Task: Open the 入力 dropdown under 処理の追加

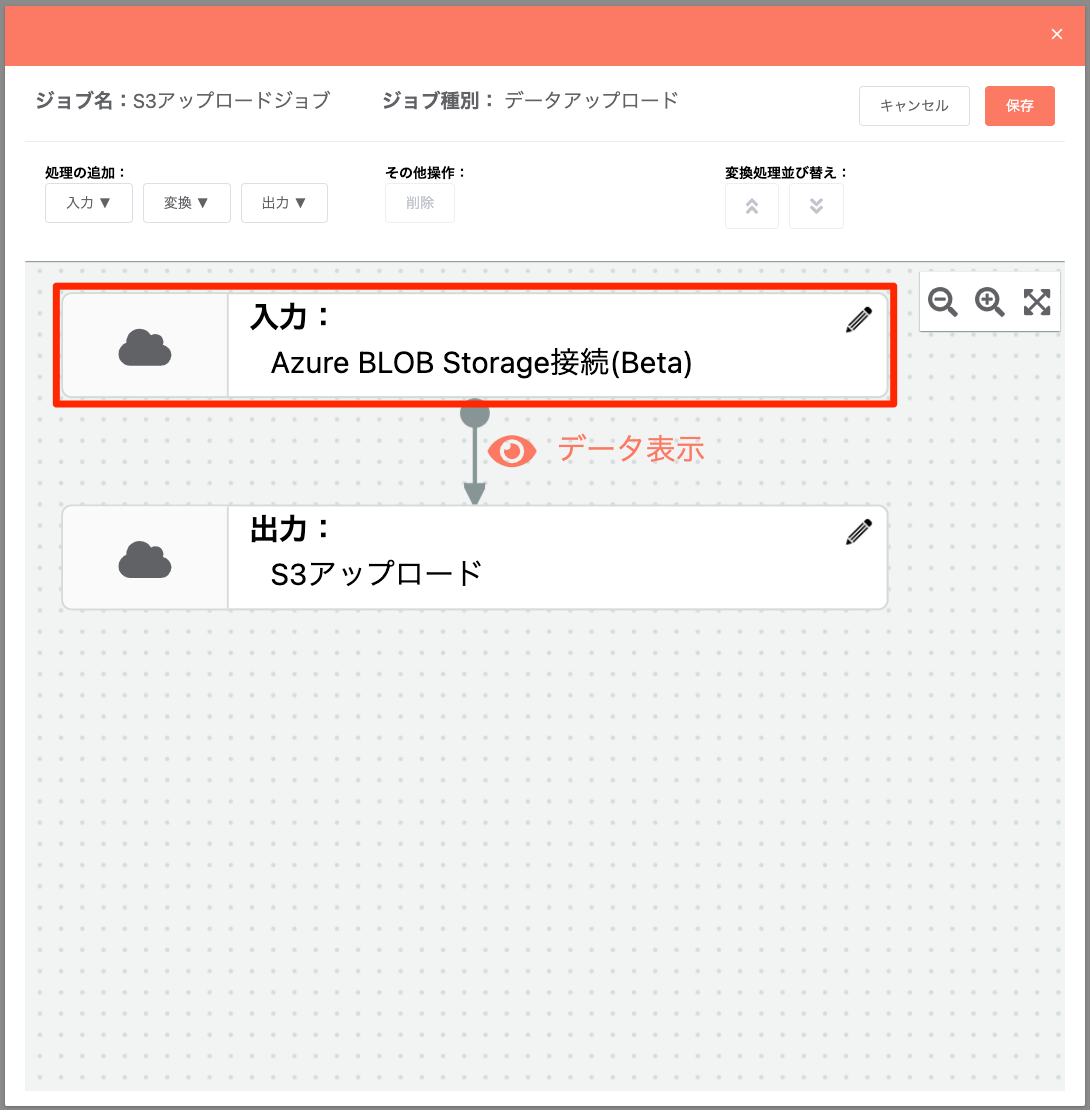Action: click(88, 203)
